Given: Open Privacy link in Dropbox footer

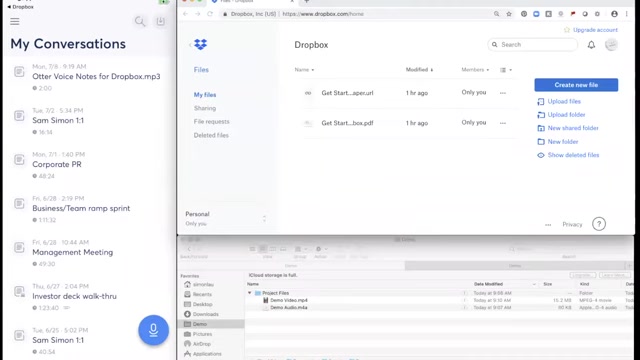Looking at the screenshot, I should click(572, 224).
